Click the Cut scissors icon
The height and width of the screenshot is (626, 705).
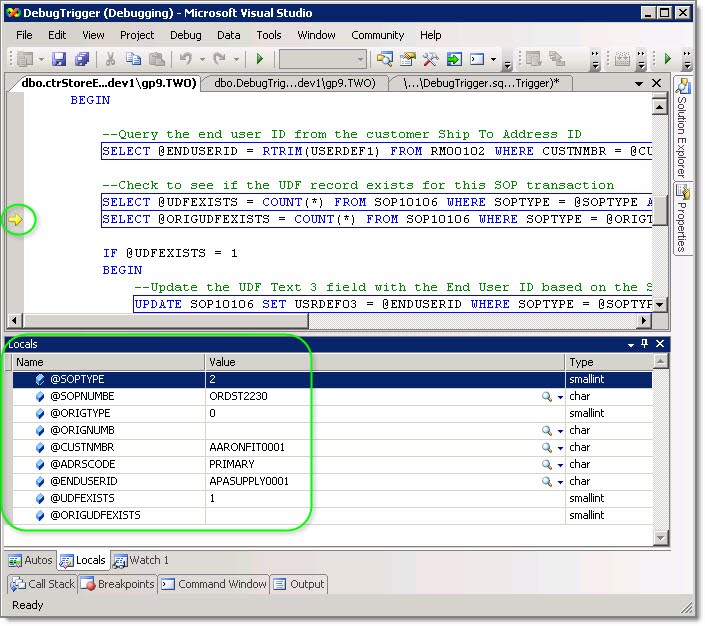[x=110, y=59]
